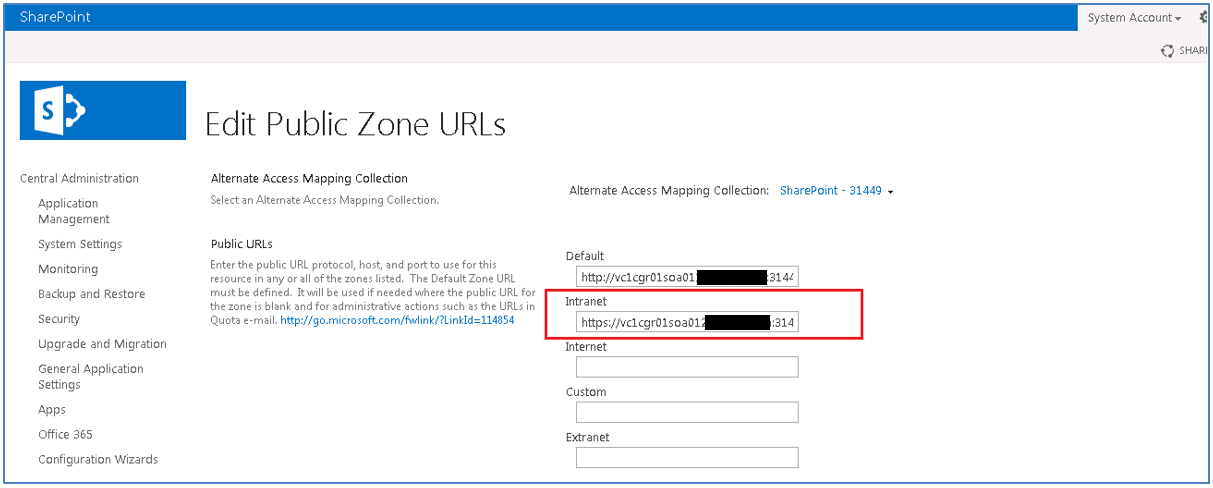Select Monitoring in left navigation

(x=68, y=269)
